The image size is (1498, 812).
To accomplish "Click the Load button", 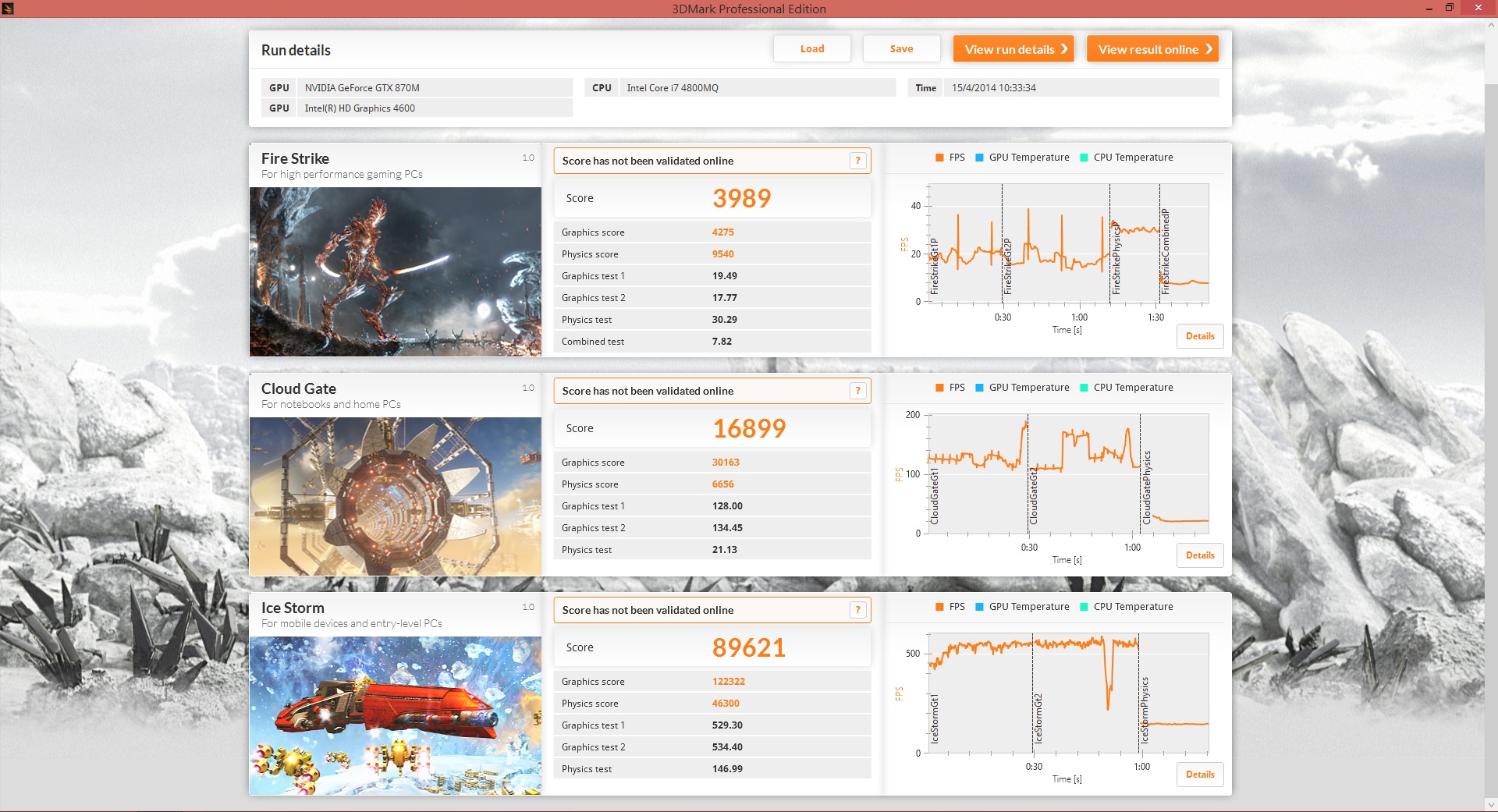I will [x=812, y=48].
